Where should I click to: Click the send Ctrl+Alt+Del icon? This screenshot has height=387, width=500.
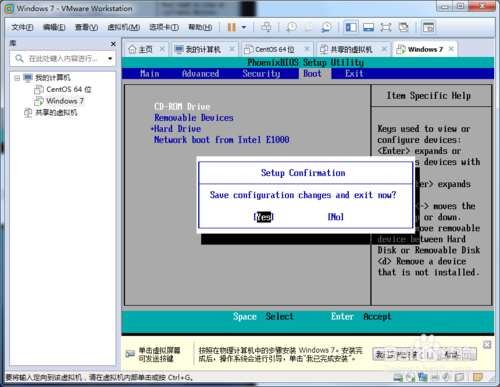tap(266, 27)
